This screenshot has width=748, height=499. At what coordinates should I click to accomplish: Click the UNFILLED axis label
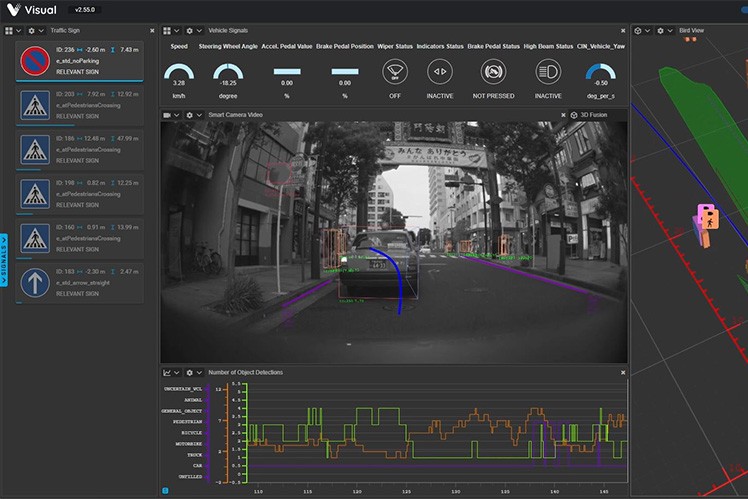click(x=190, y=477)
